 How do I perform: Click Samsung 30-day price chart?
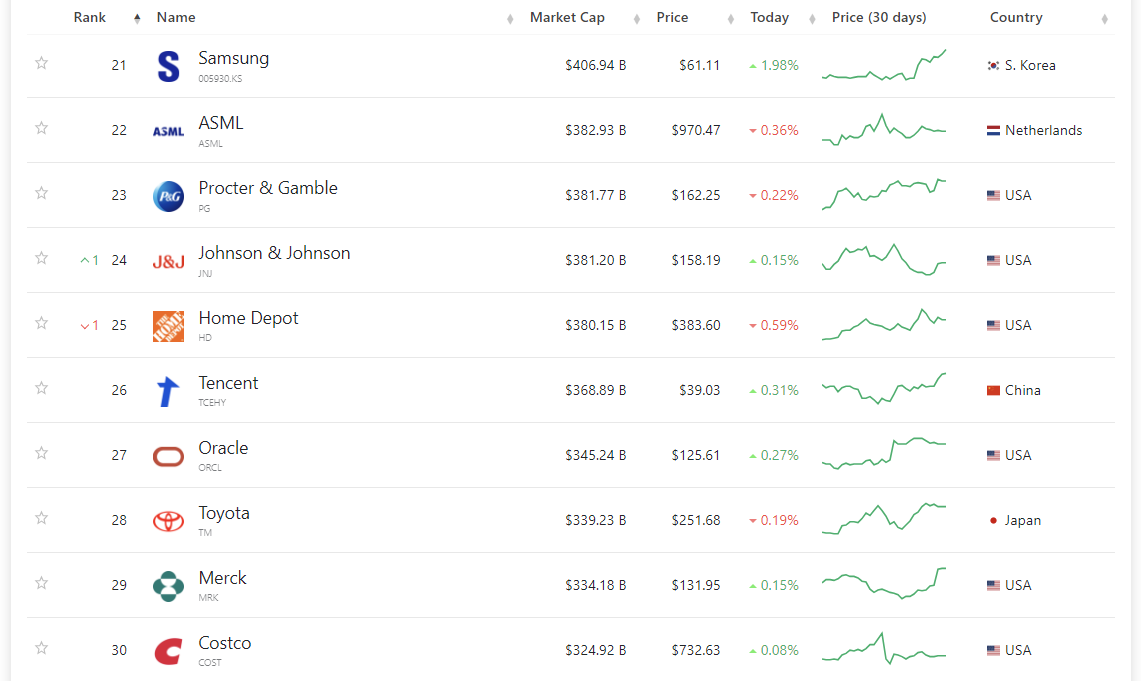click(x=884, y=65)
